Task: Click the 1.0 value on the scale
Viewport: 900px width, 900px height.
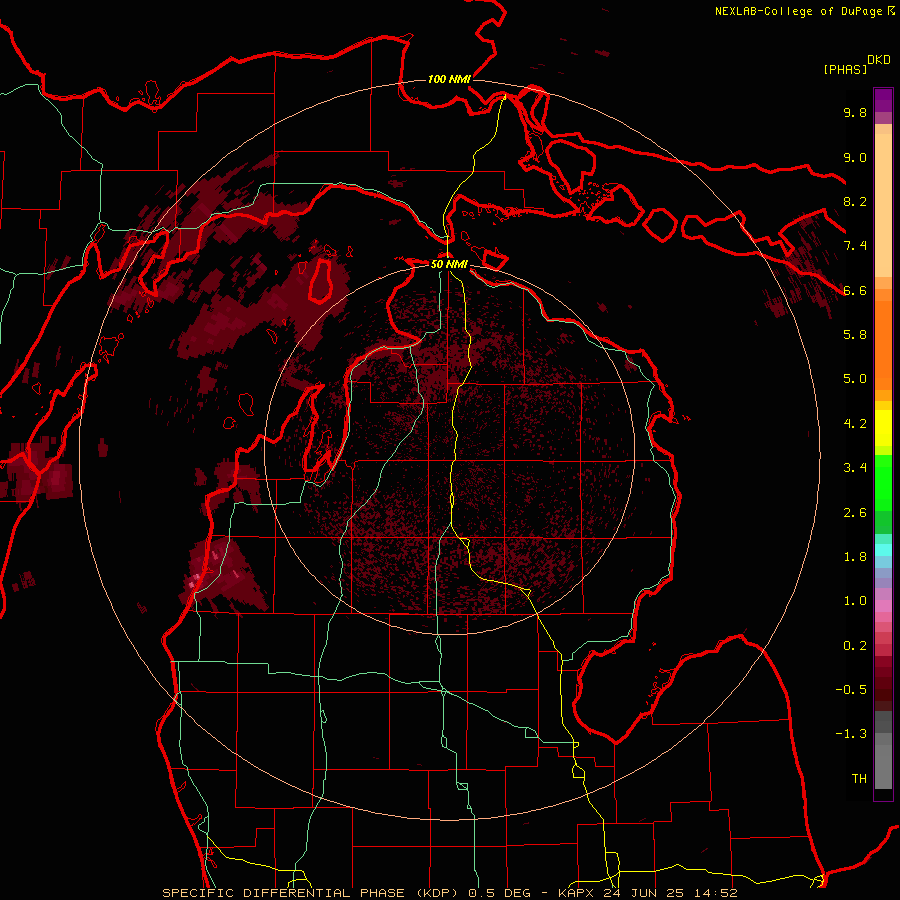Action: (855, 601)
